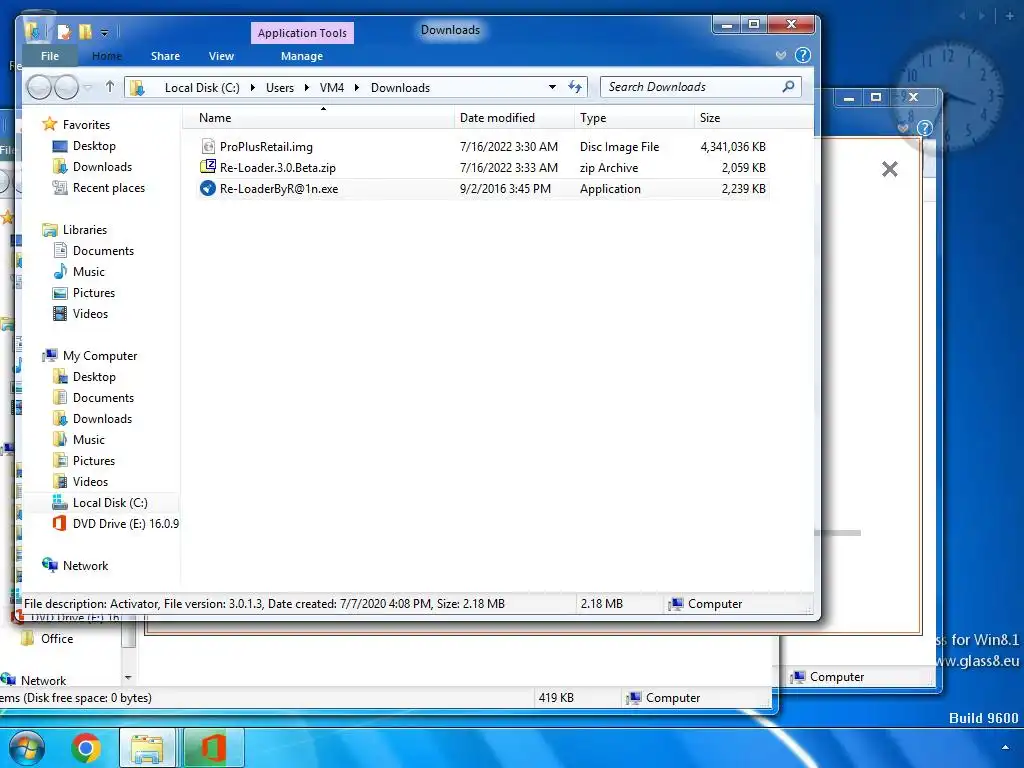Open Desktop under Favorites
1024x768 pixels.
(94, 146)
